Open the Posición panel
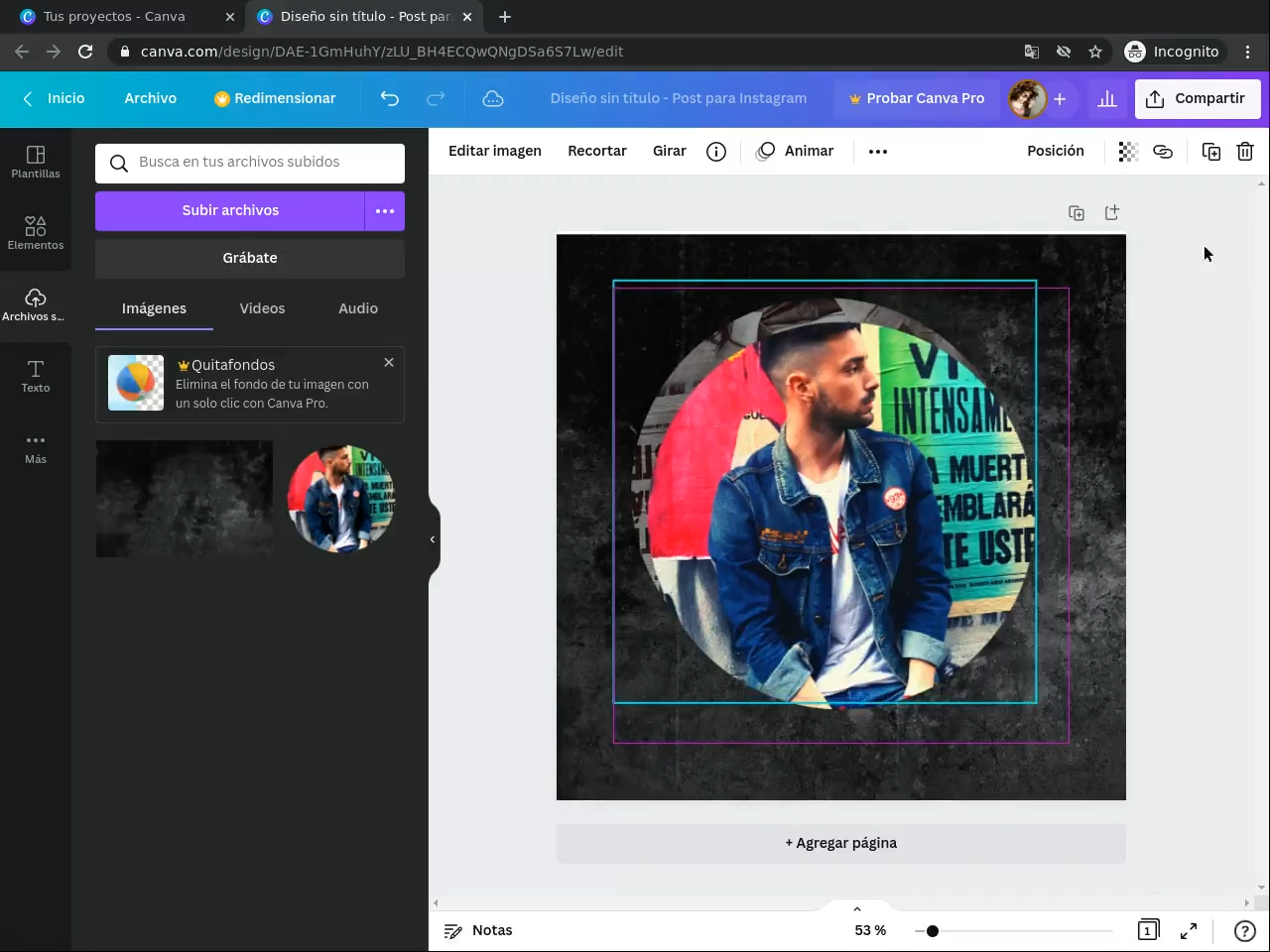Screen dimensions: 1270x952 (1056, 151)
